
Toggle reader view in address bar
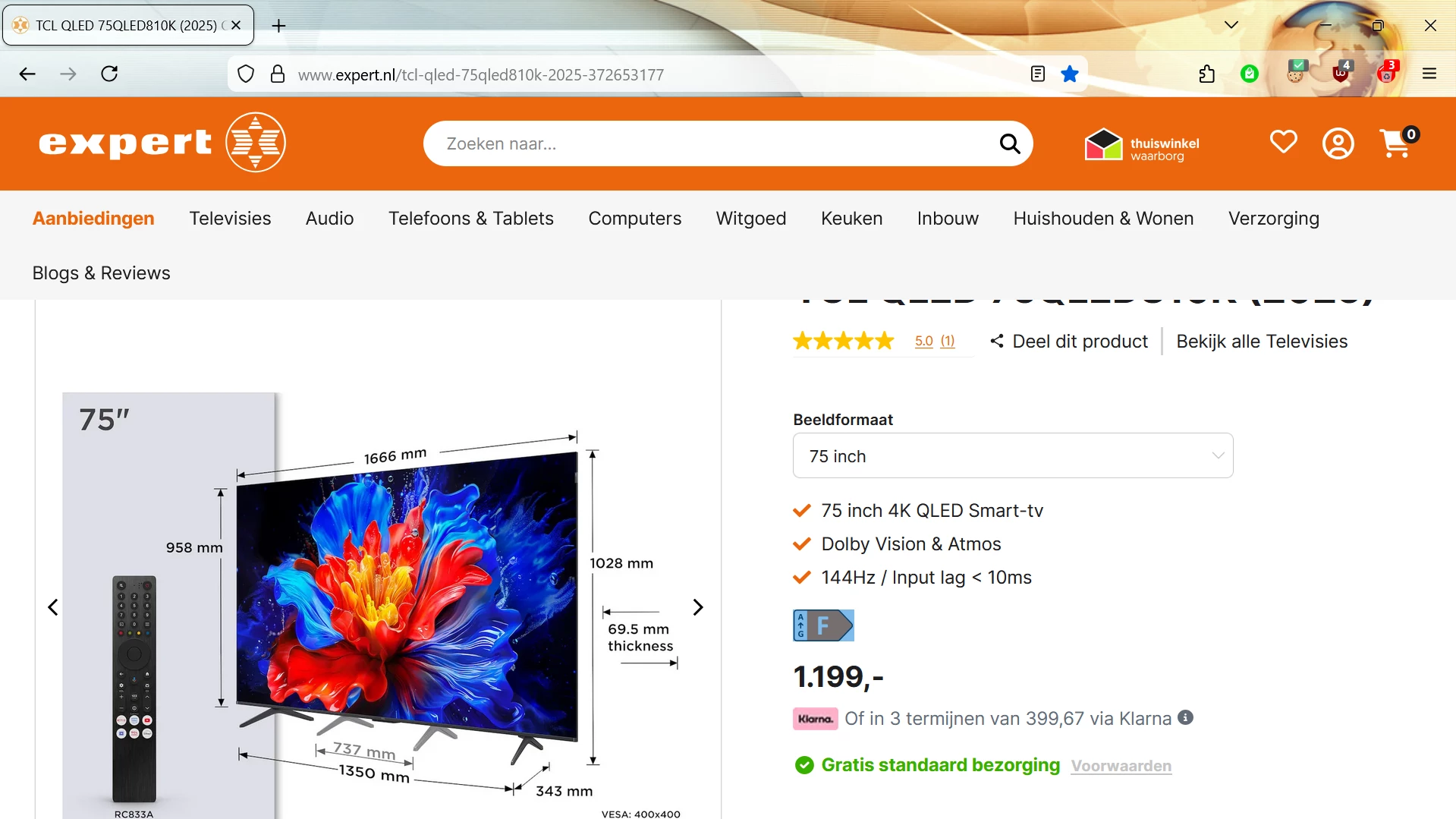tap(1038, 74)
